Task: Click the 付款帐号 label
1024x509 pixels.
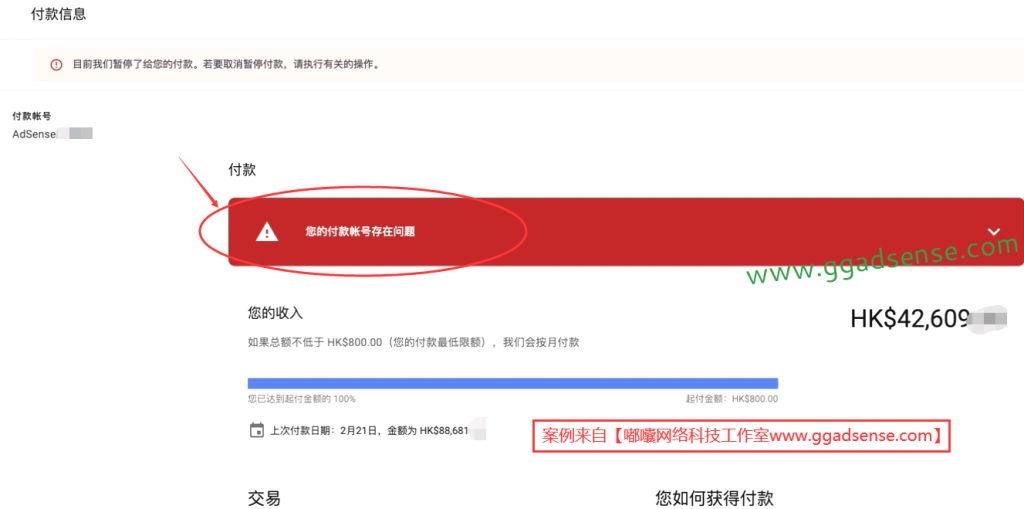Action: tap(32, 116)
